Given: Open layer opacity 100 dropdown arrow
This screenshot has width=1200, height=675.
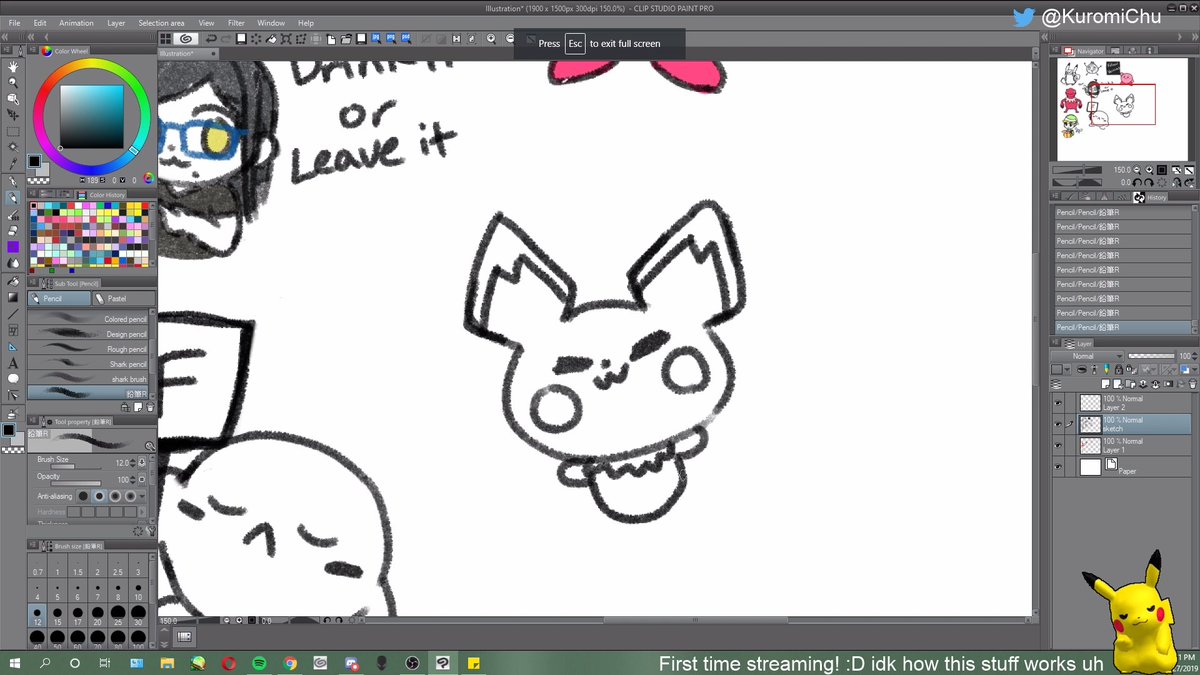Looking at the screenshot, I should [1194, 356].
